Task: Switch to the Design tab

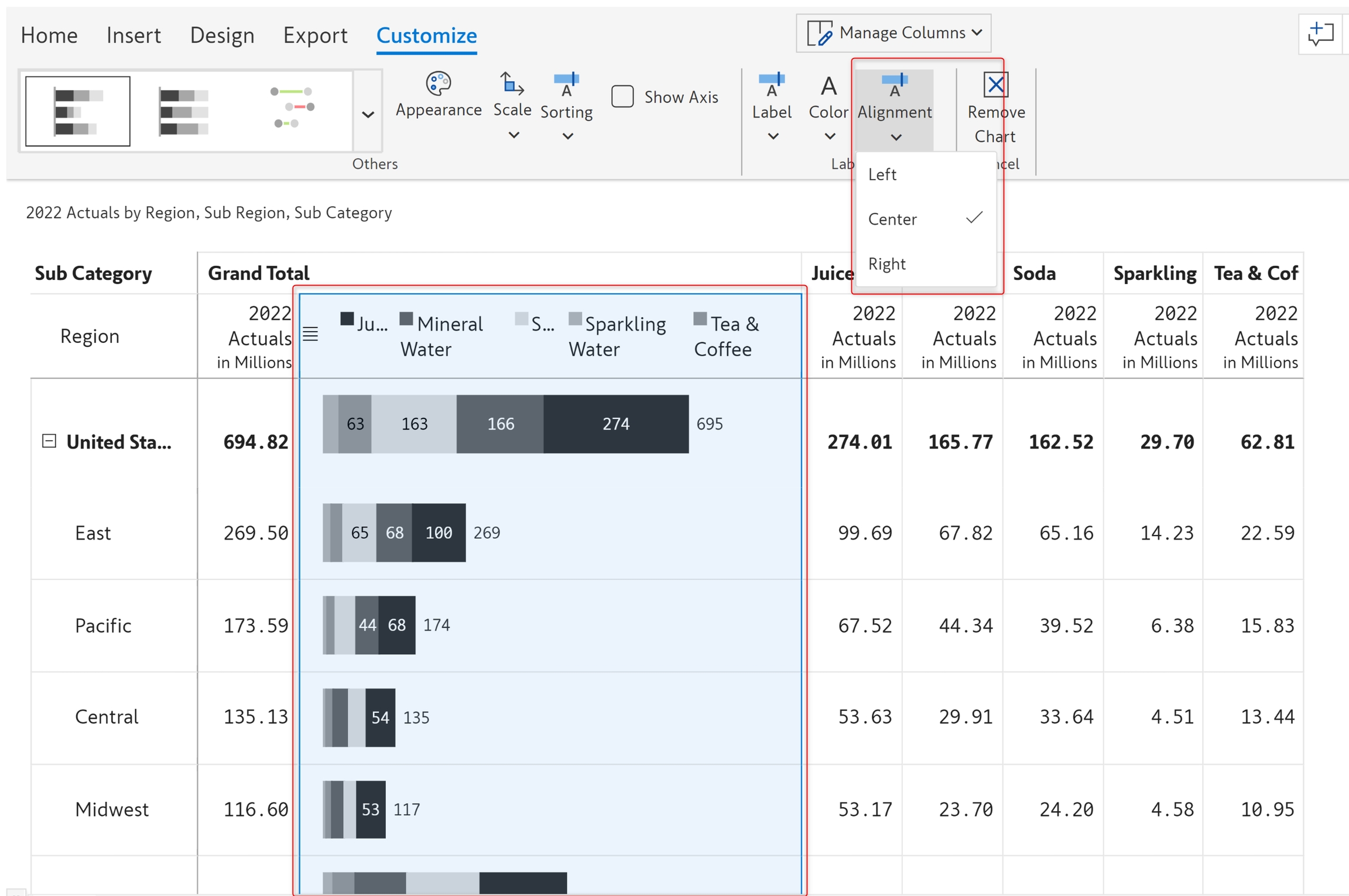Action: [x=222, y=35]
